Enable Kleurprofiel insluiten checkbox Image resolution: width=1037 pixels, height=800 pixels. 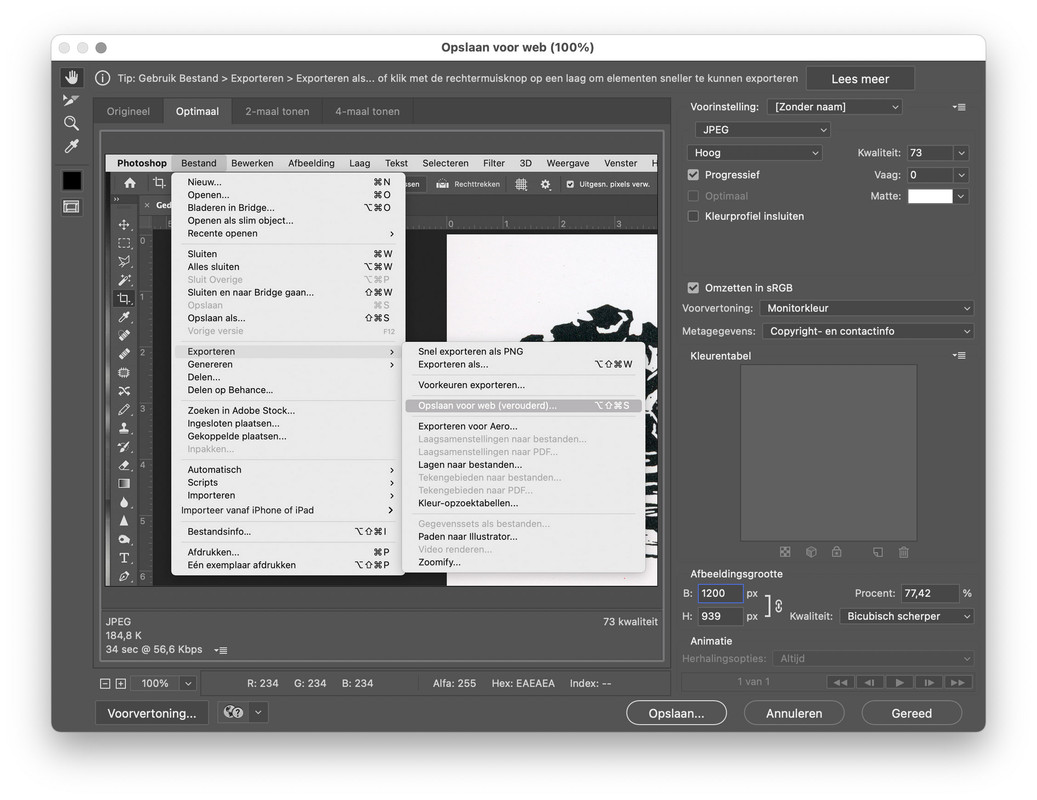point(693,216)
